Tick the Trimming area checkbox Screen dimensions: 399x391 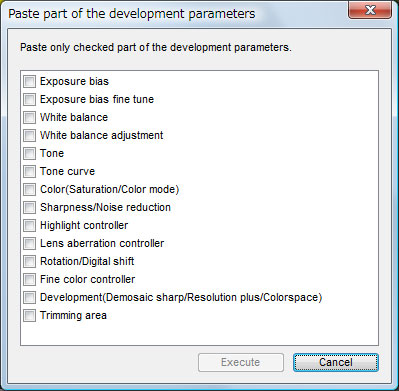click(x=29, y=315)
